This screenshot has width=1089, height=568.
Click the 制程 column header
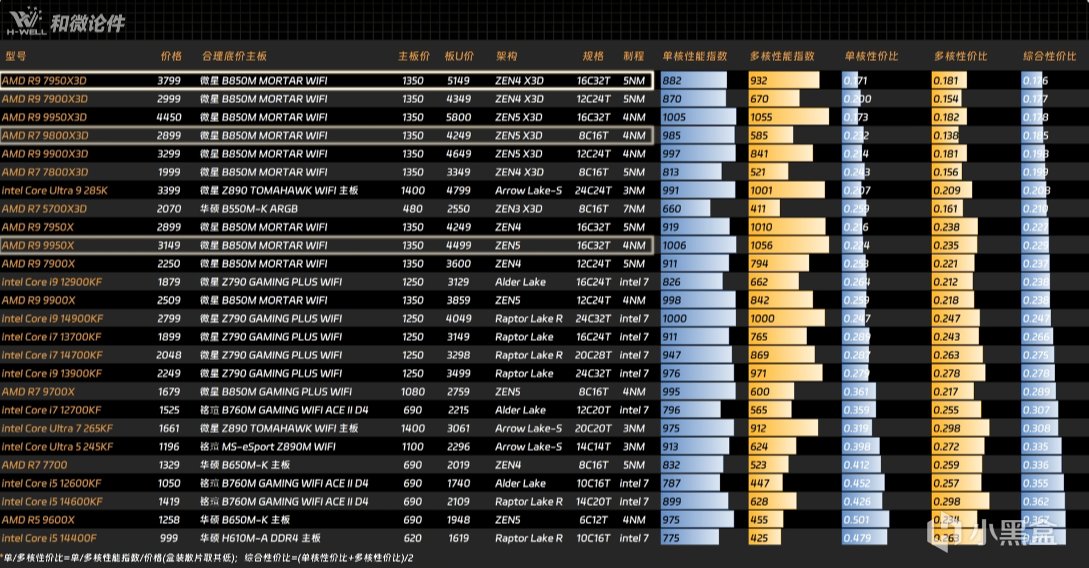tap(633, 56)
